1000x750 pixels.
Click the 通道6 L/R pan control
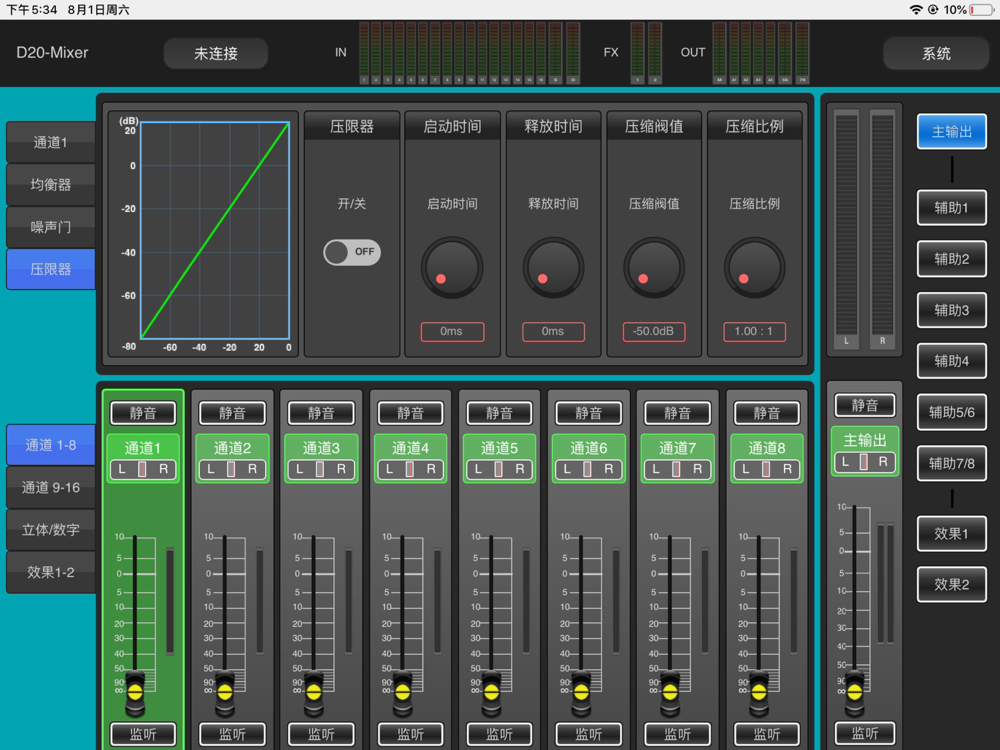588,469
